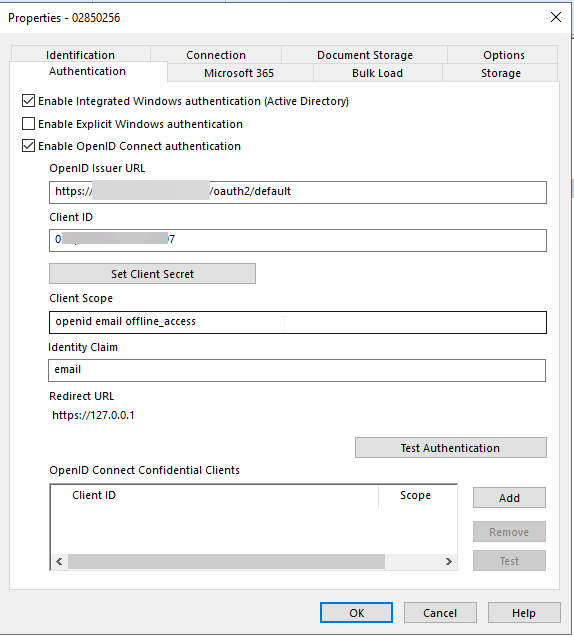Open the Connection tab

tap(216, 55)
